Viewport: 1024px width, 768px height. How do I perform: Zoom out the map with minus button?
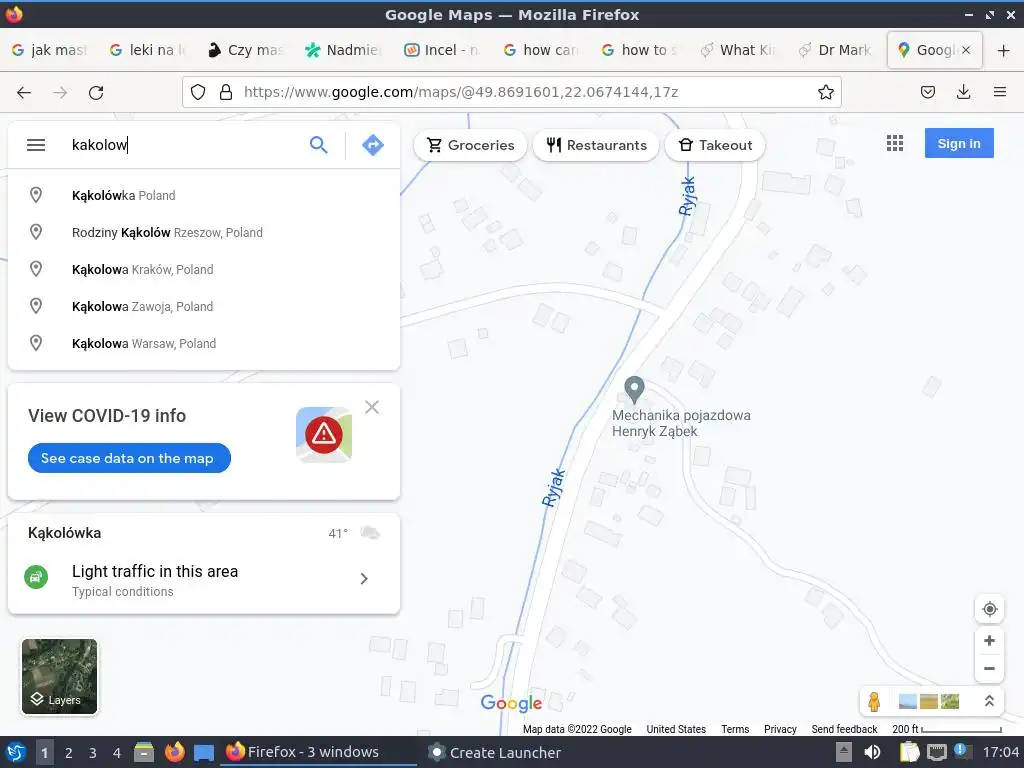click(x=989, y=668)
